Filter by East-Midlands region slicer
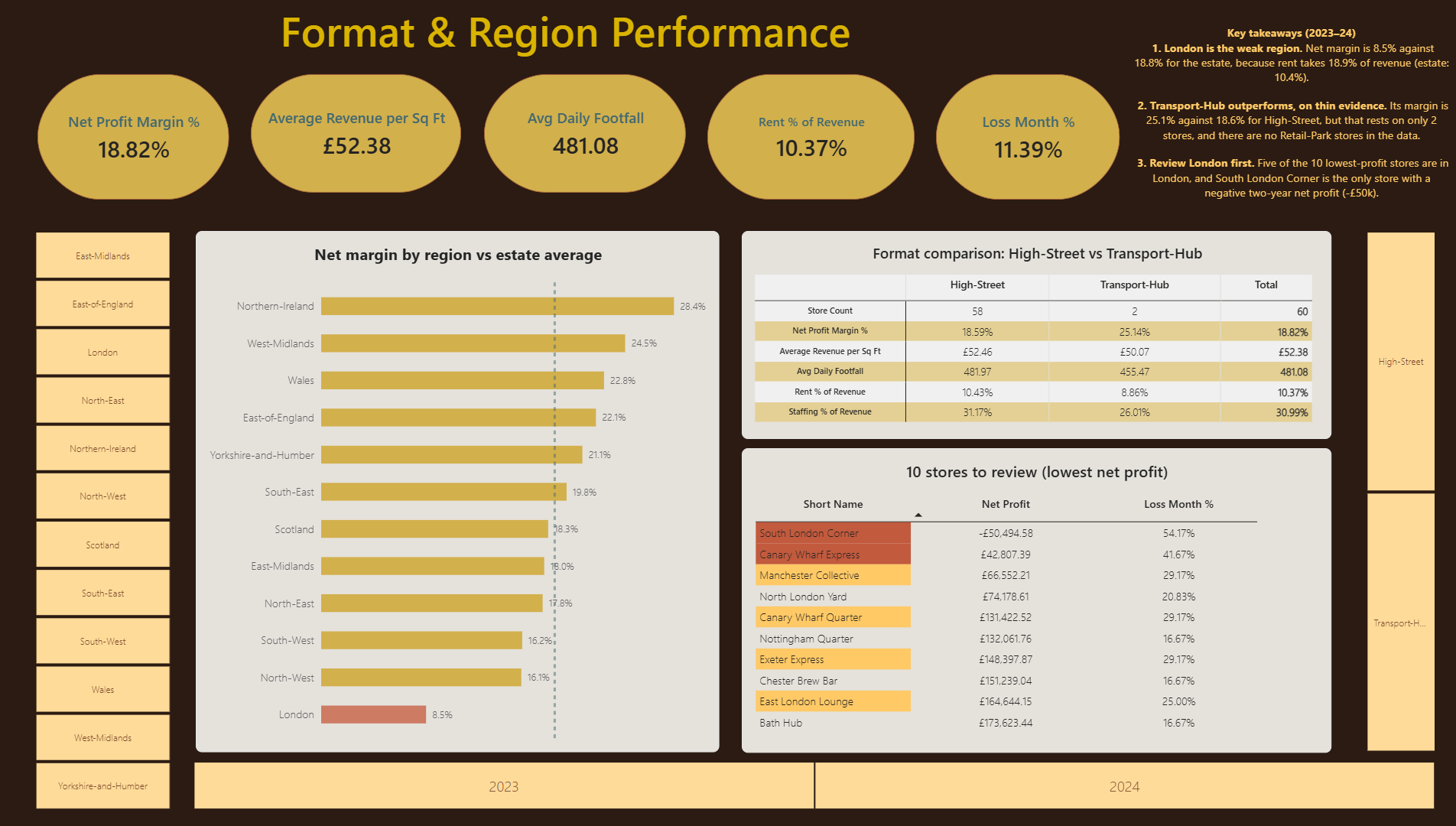Image resolution: width=1456 pixels, height=826 pixels. [x=102, y=255]
